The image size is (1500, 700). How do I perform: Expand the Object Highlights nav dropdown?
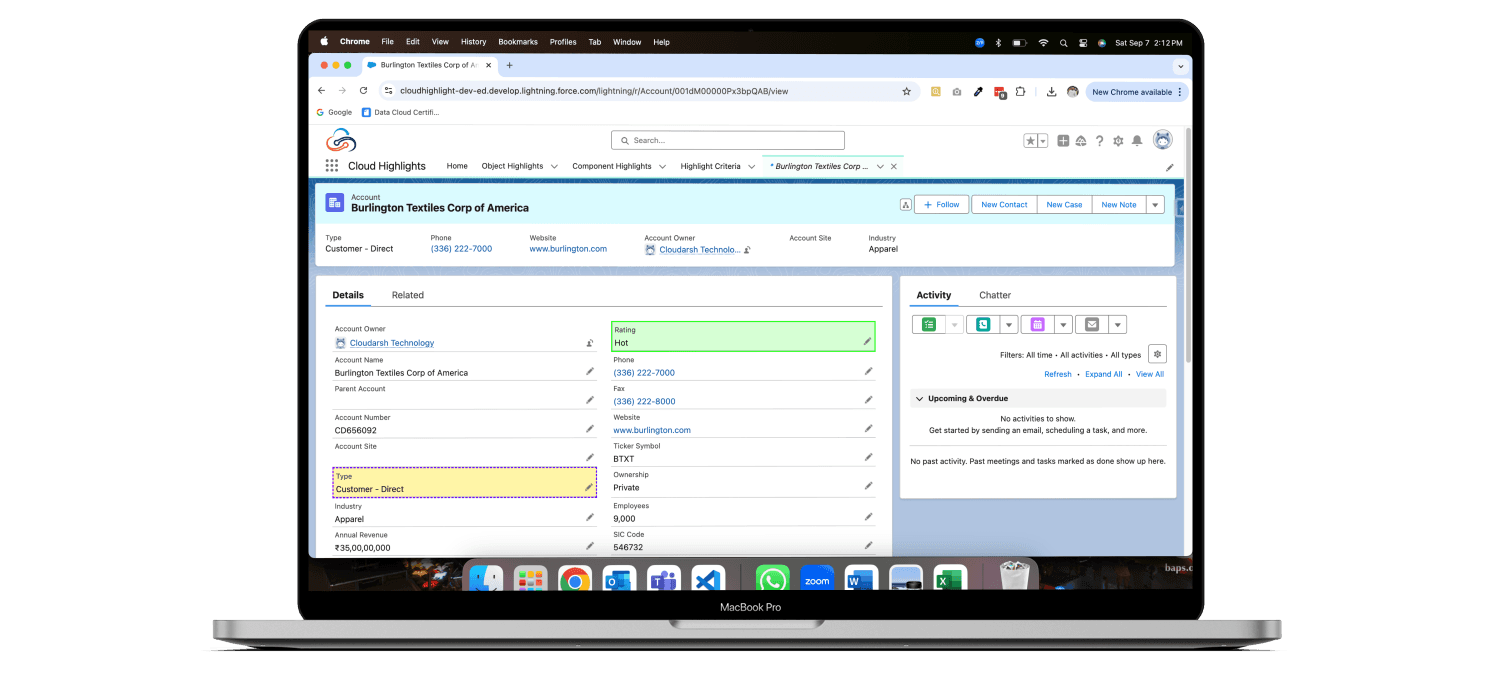coord(554,167)
